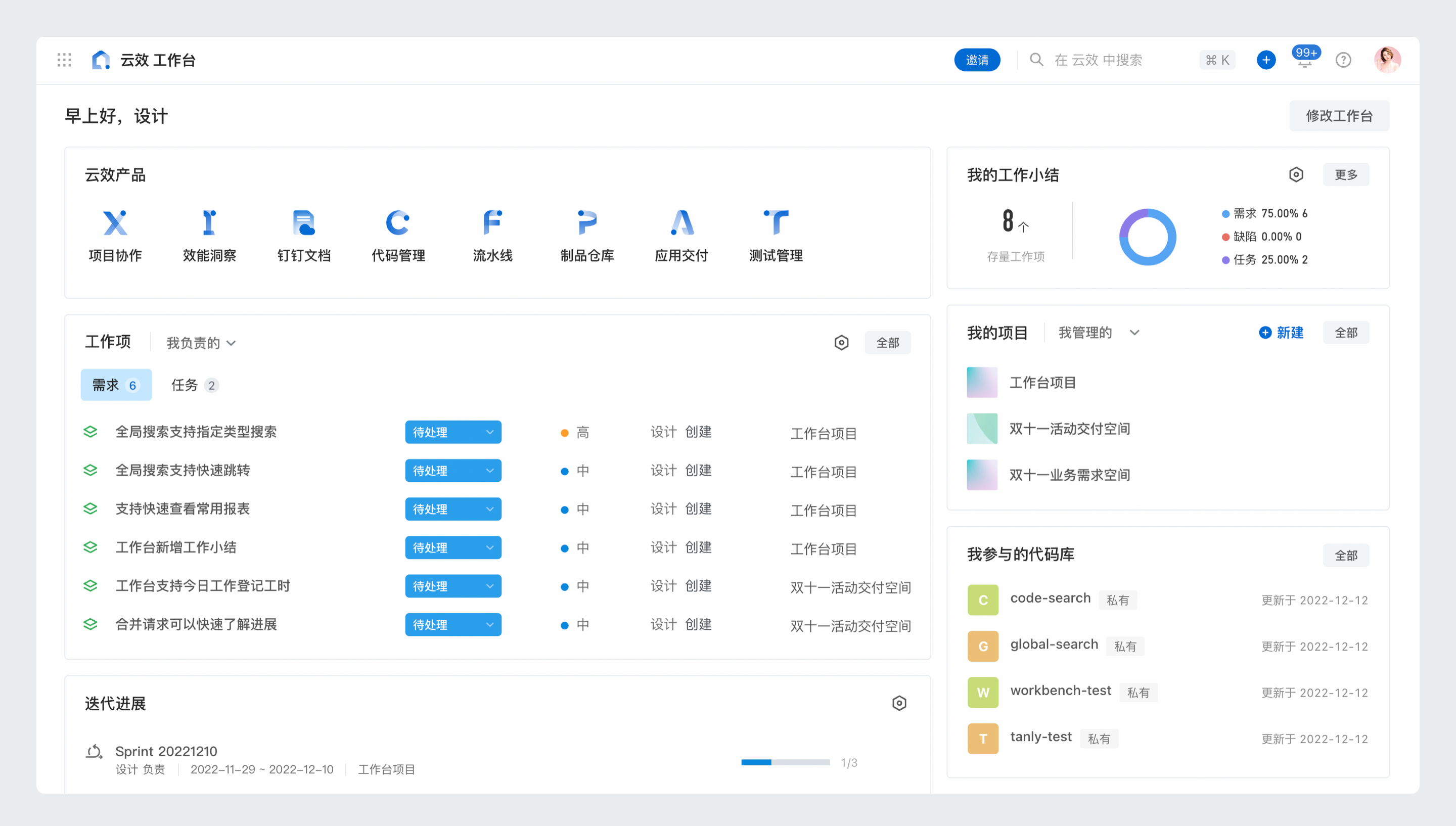
Task: Click the 修改工作台 button
Action: 1338,116
